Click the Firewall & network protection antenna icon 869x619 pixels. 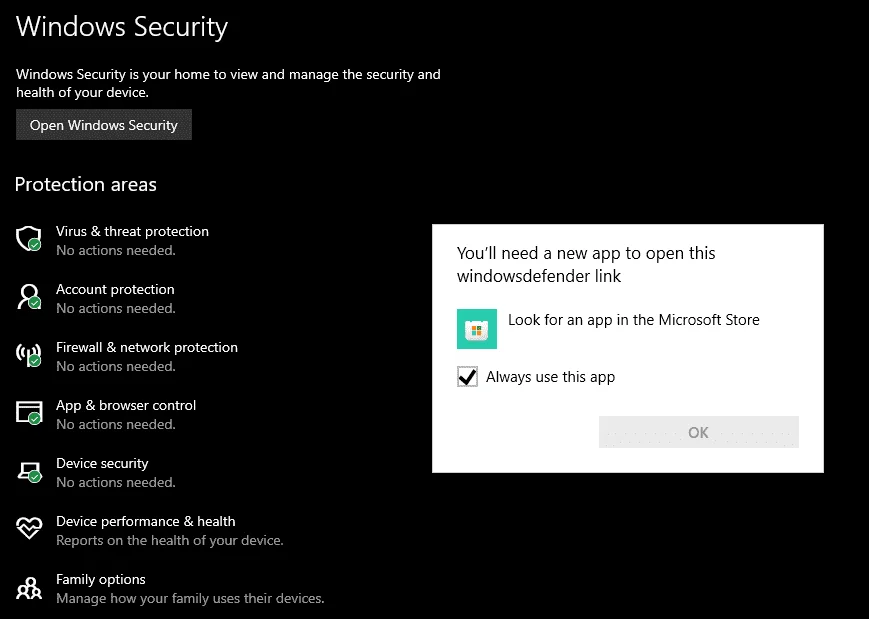[x=29, y=355]
